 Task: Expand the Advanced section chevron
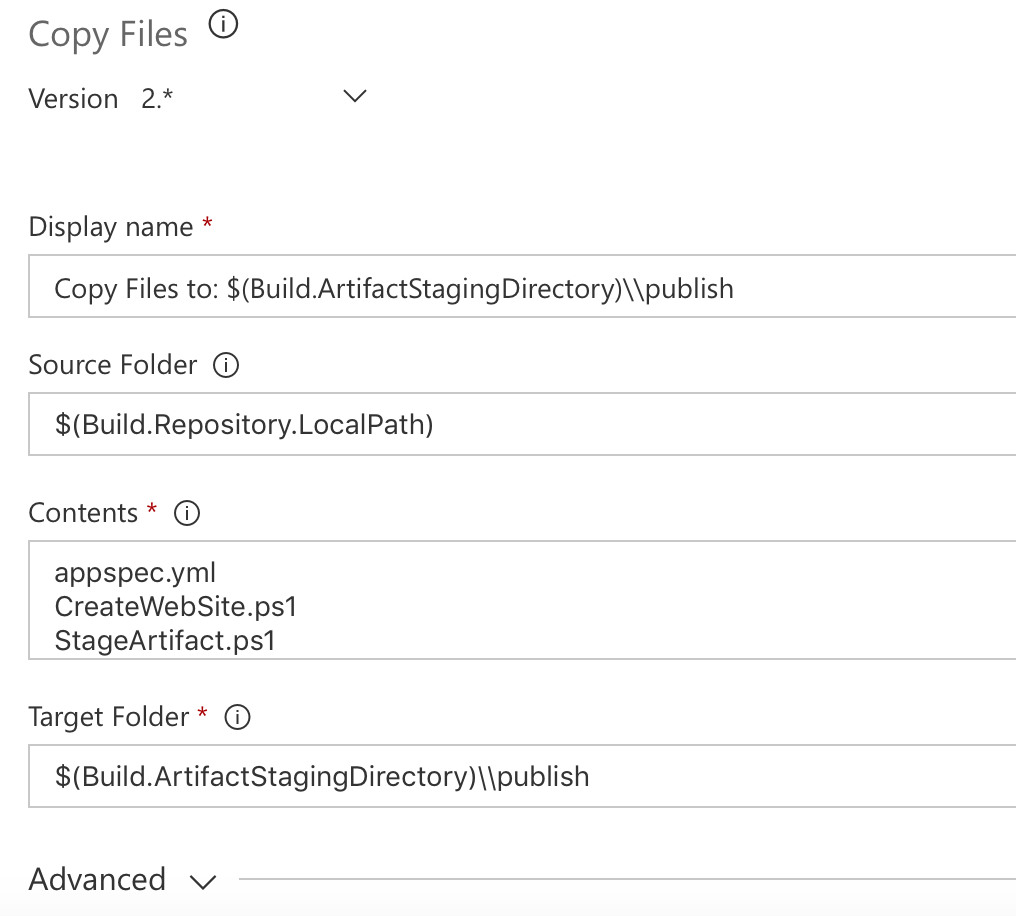click(x=203, y=881)
